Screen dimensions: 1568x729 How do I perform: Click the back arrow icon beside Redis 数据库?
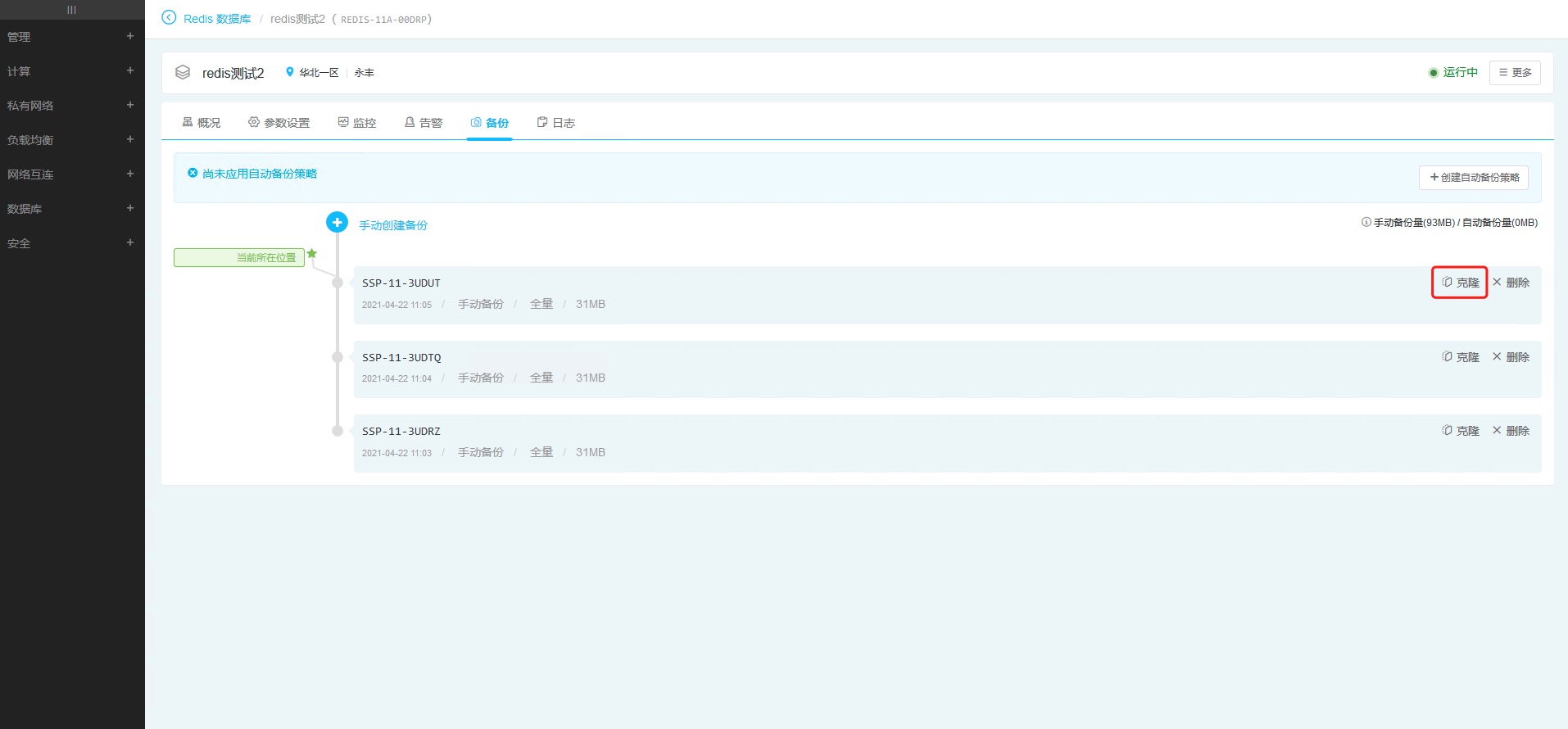[169, 17]
